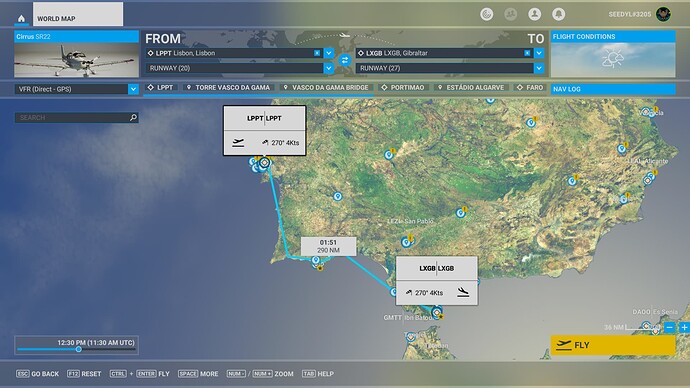Adjust the time of day slider handle
Image resolution: width=690 pixels, height=388 pixels.
coord(78,349)
